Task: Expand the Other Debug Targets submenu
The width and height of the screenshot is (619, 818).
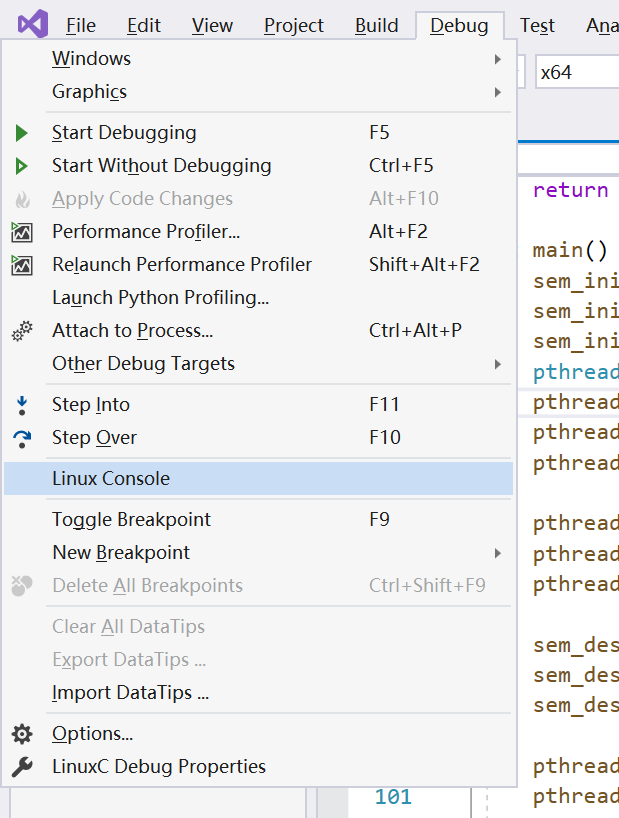Action: (x=497, y=363)
